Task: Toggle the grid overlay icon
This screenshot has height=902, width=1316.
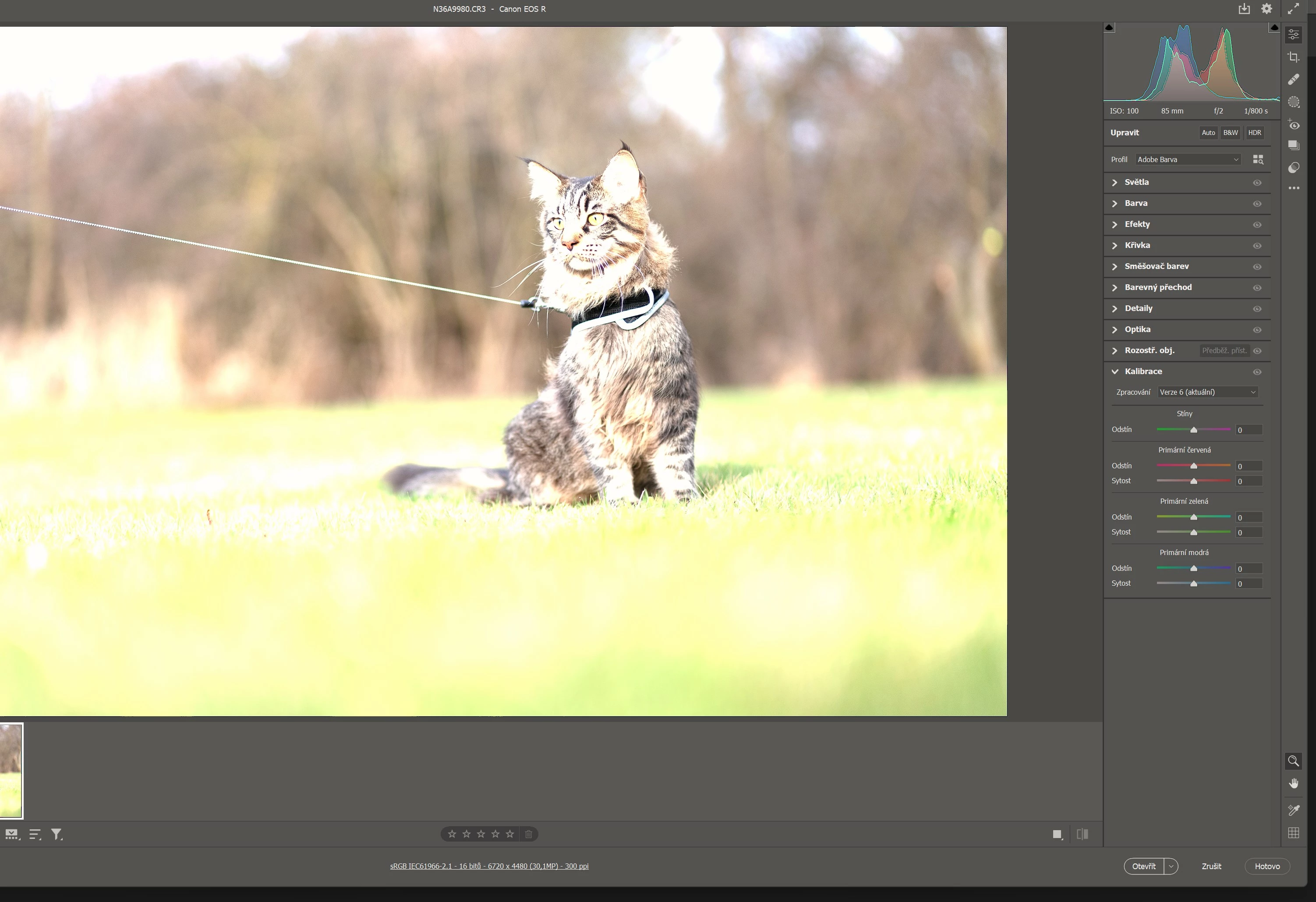Action: [x=1293, y=833]
